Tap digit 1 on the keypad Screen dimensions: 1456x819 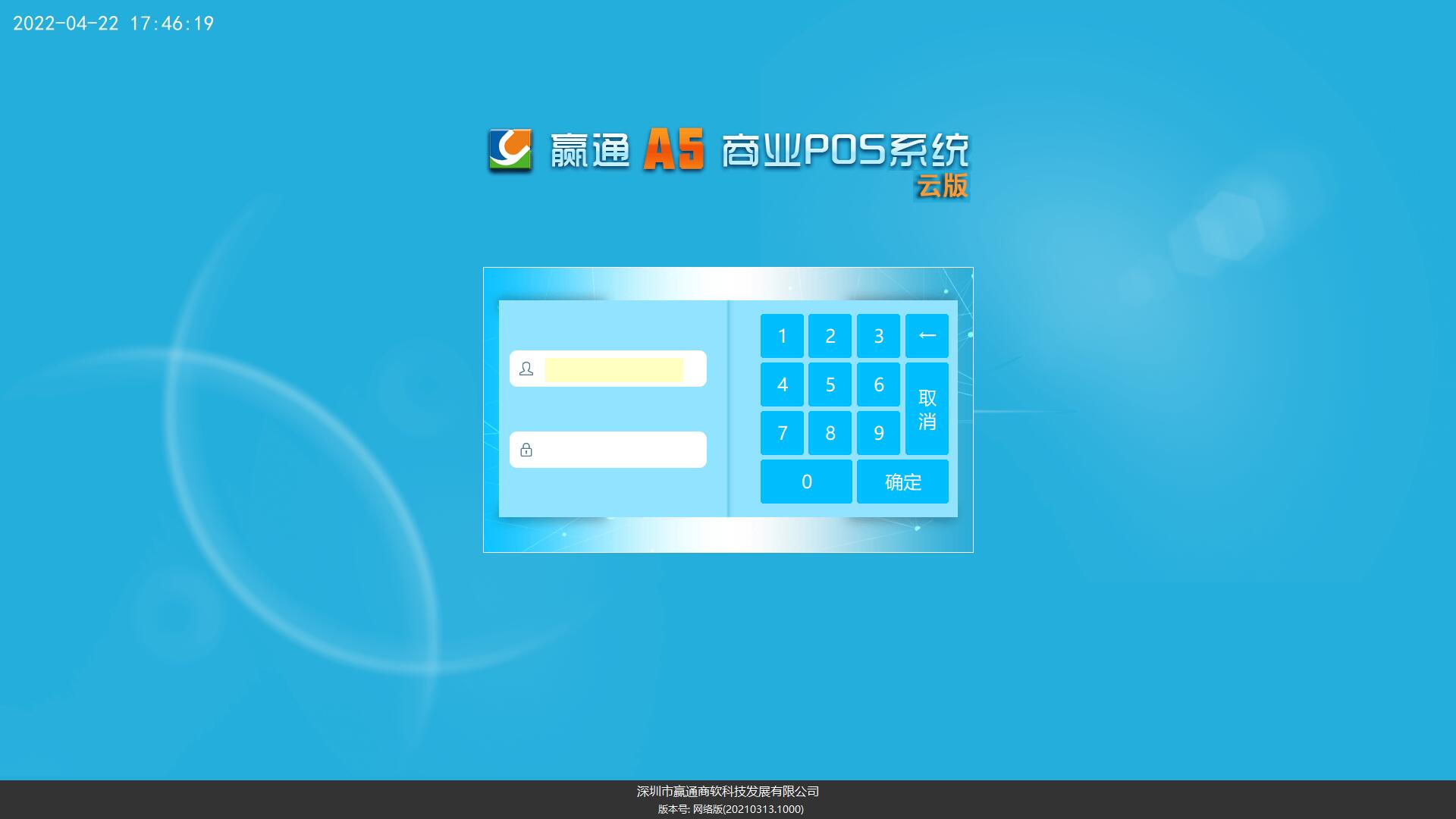[x=782, y=336]
